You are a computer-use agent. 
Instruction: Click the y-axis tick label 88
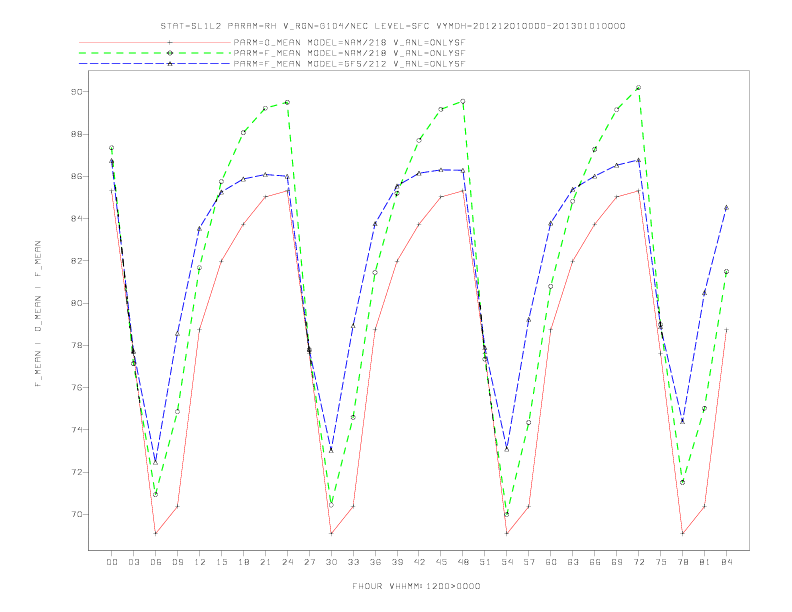tap(76, 134)
